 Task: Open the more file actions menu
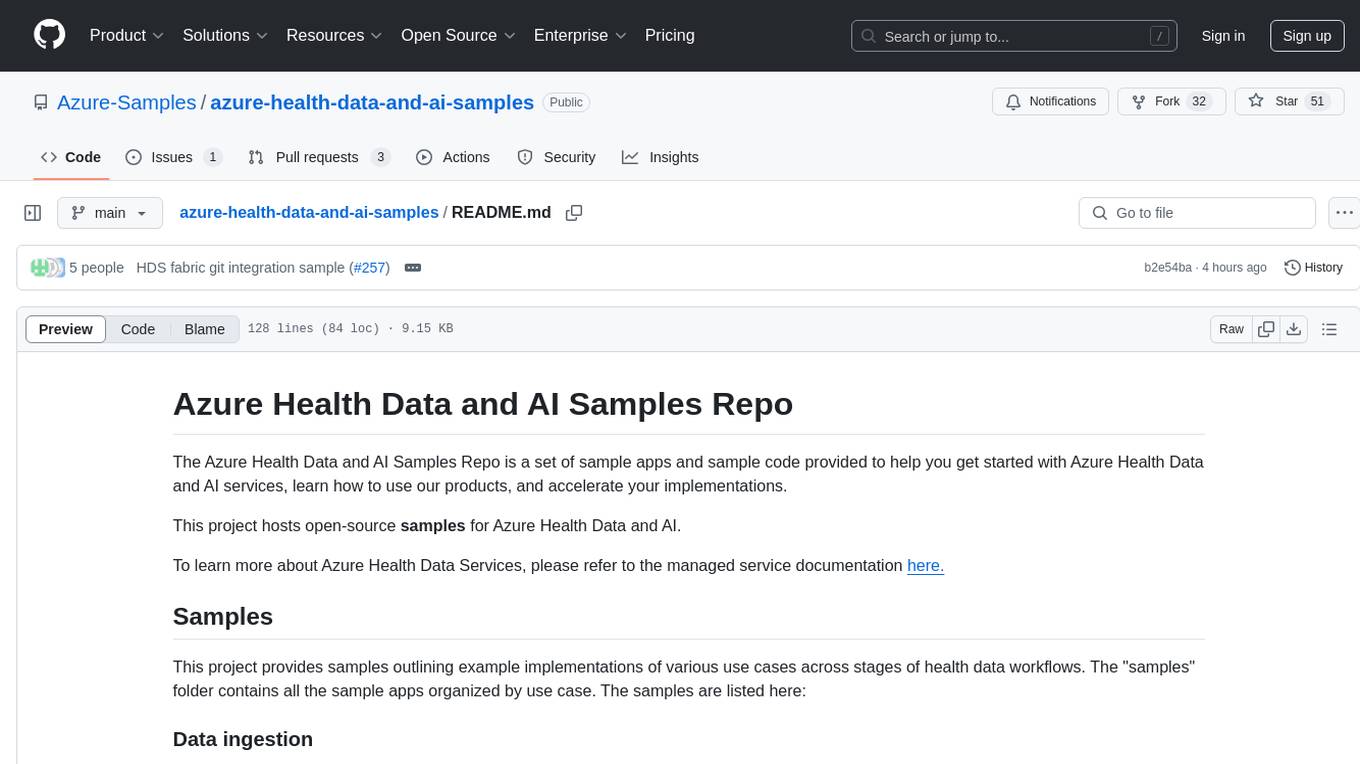pyautogui.click(x=1345, y=213)
